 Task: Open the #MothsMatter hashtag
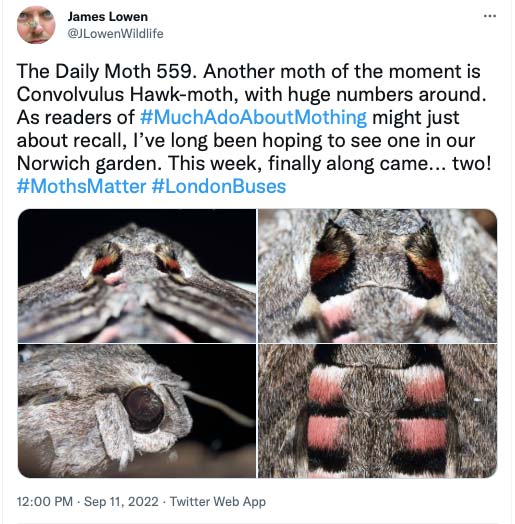tap(82, 186)
